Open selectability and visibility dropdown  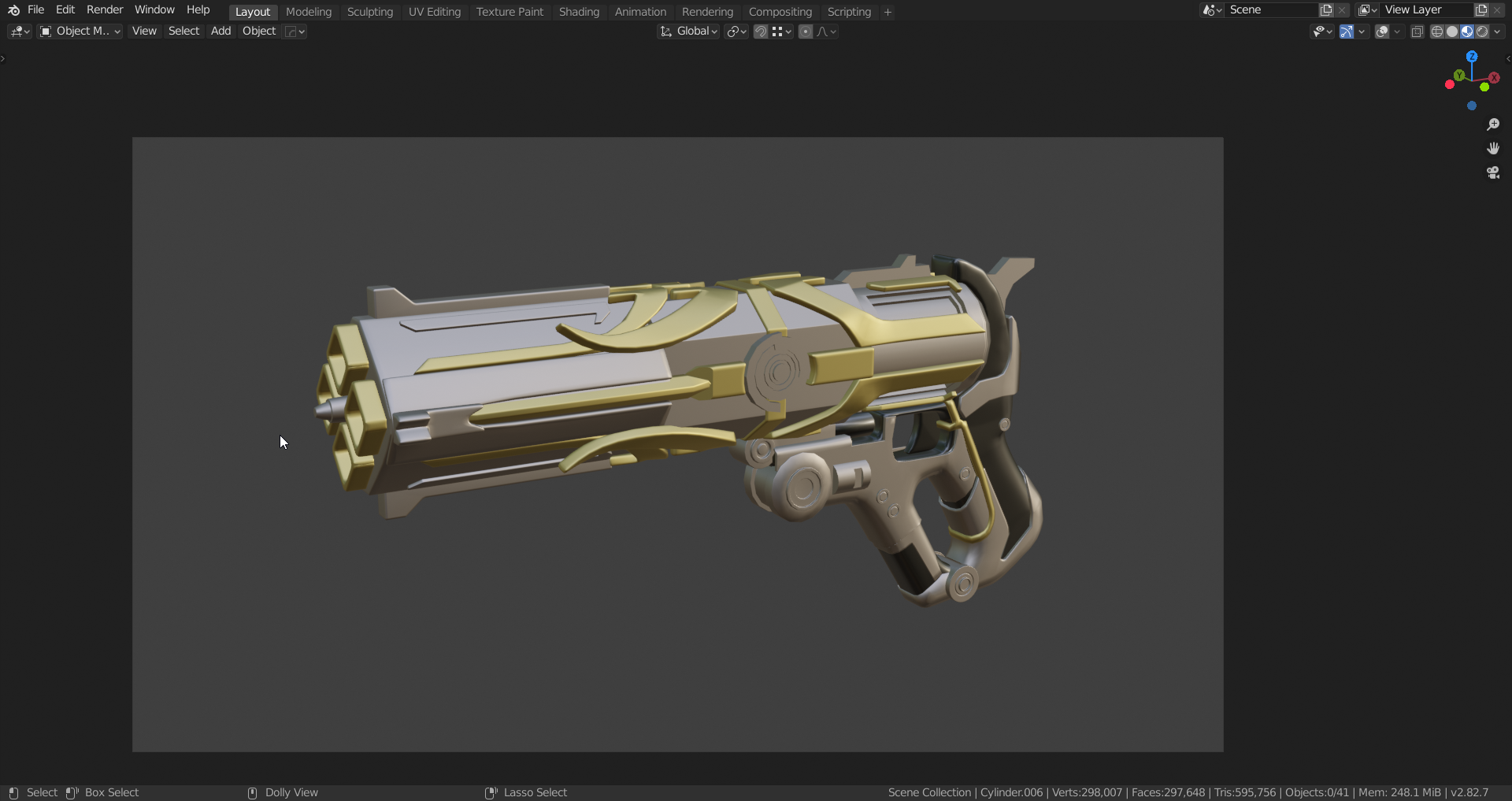coord(1321,32)
